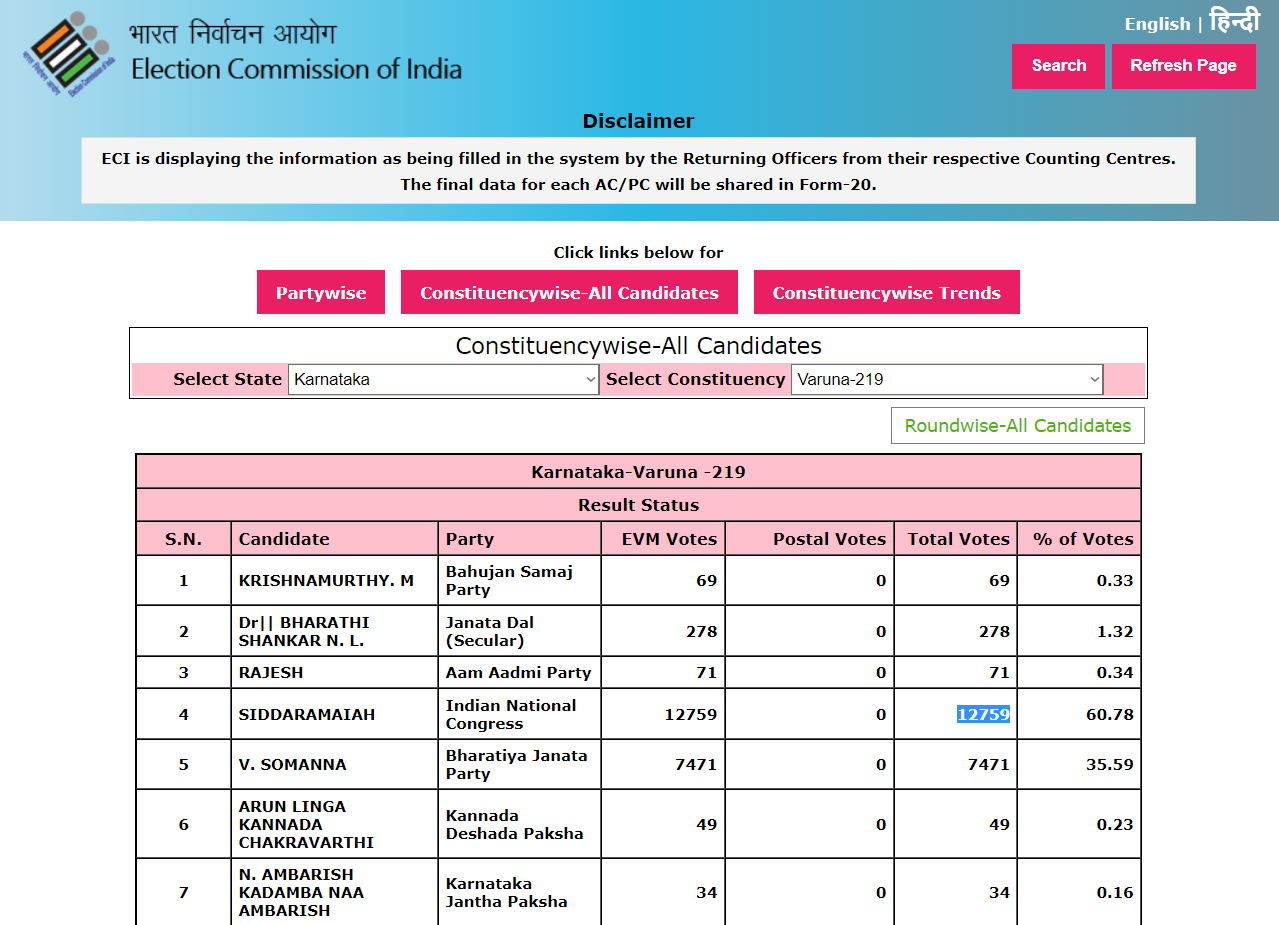Click the Indian National Congress cell
The height and width of the screenshot is (925, 1279).
pyautogui.click(x=519, y=715)
